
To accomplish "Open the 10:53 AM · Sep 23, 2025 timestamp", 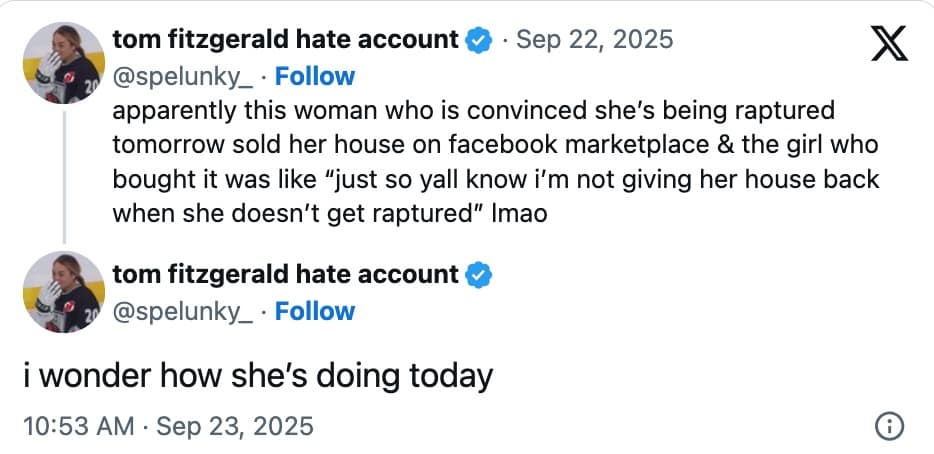I will (x=167, y=426).
